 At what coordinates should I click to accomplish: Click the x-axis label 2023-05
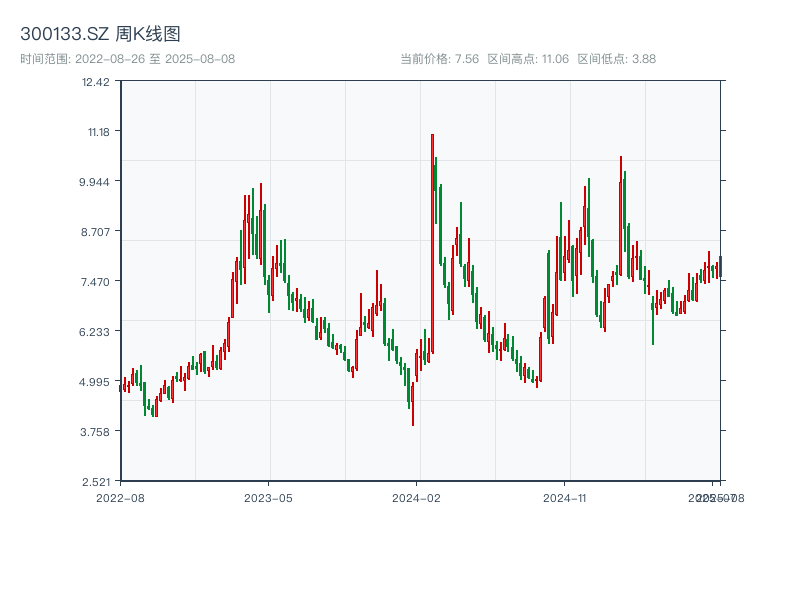265,498
